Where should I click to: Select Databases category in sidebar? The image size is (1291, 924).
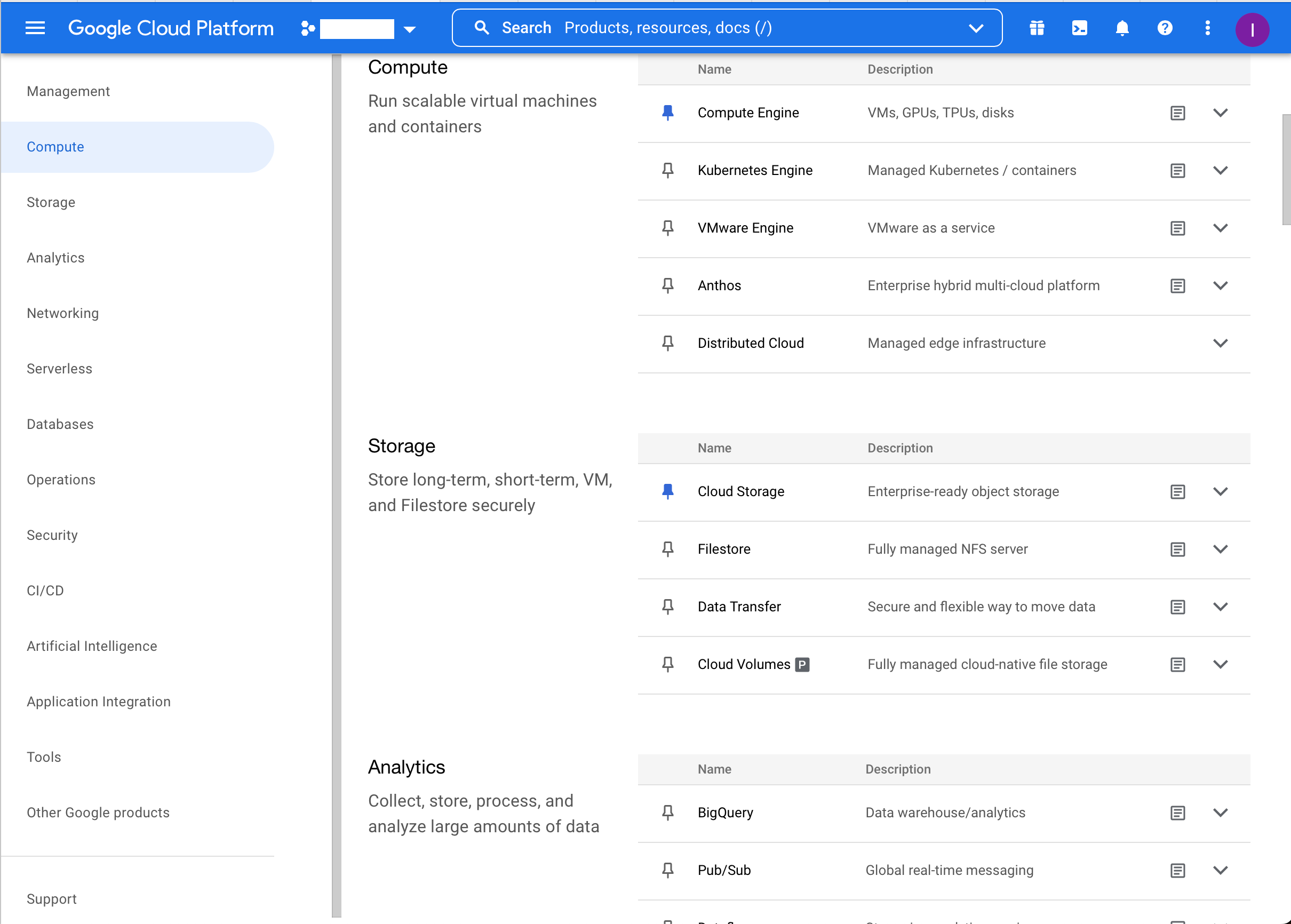coord(60,425)
